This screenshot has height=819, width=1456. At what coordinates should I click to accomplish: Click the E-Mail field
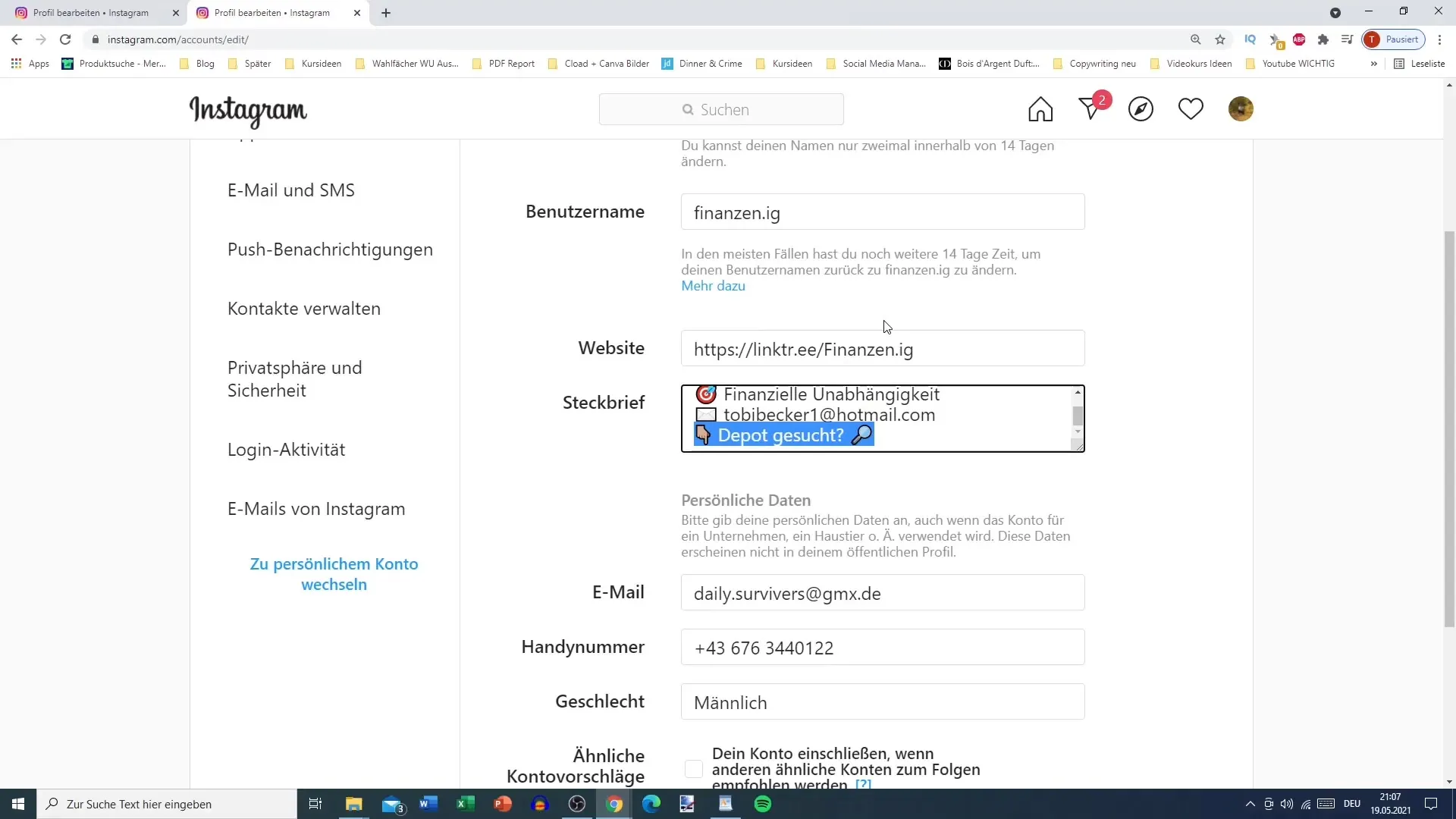click(x=883, y=592)
